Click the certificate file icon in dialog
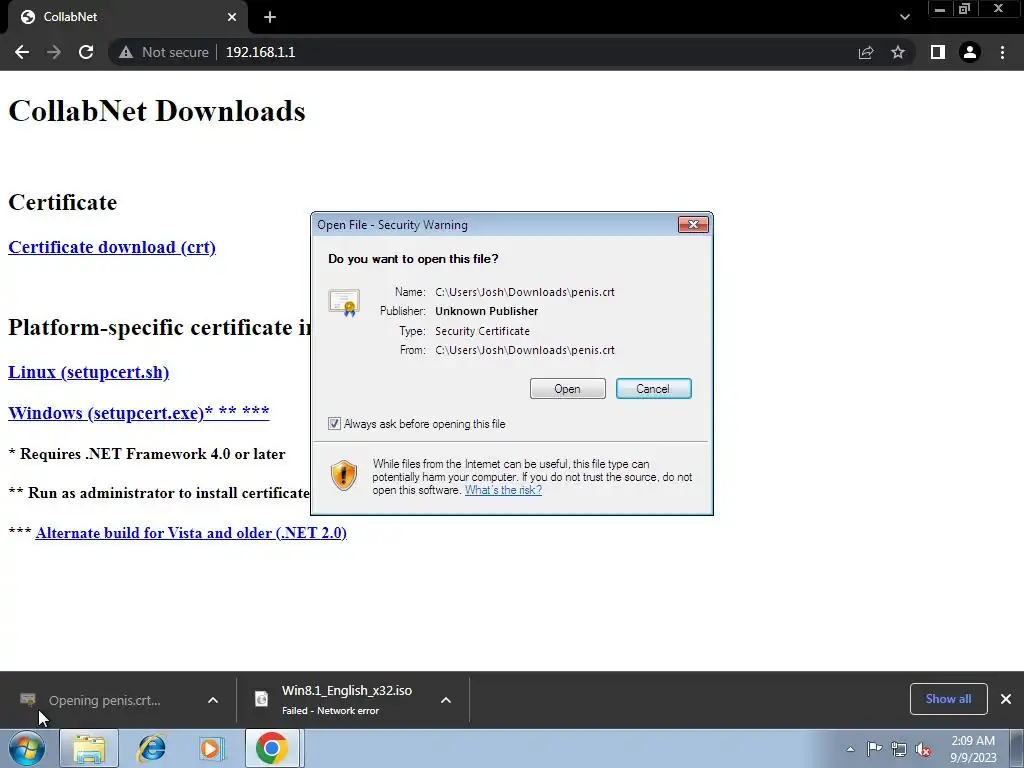The image size is (1024, 768). [344, 303]
